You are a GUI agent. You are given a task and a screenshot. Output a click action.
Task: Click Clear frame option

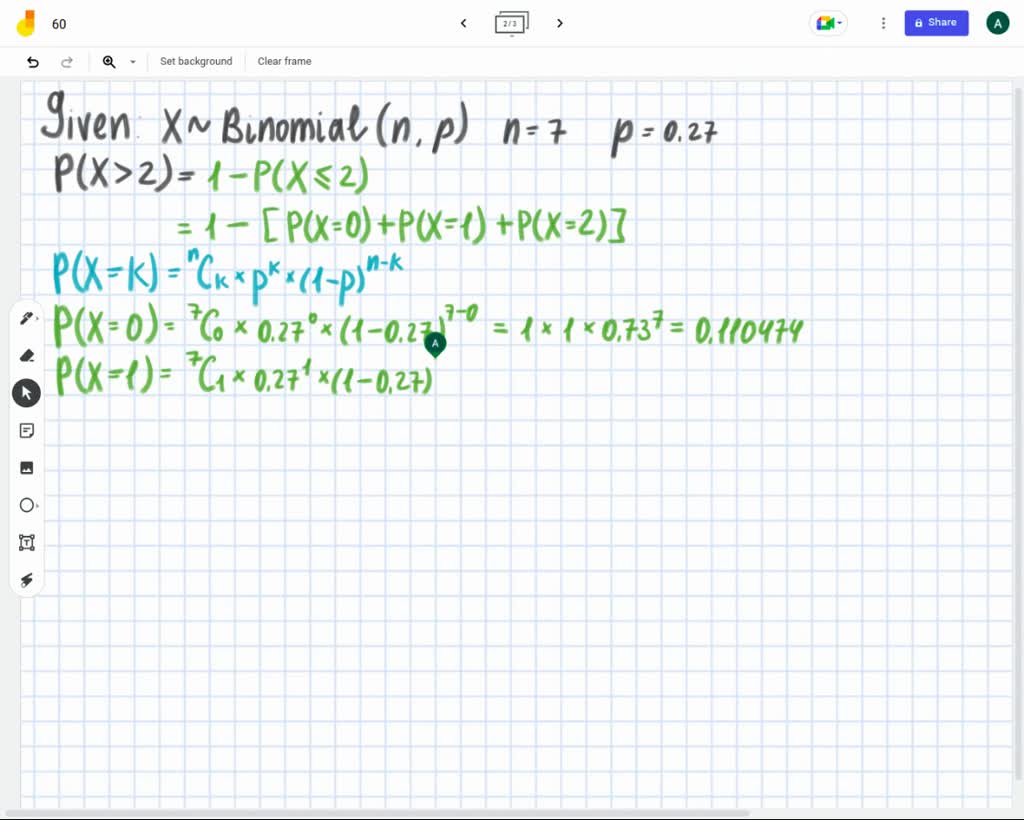pos(284,61)
